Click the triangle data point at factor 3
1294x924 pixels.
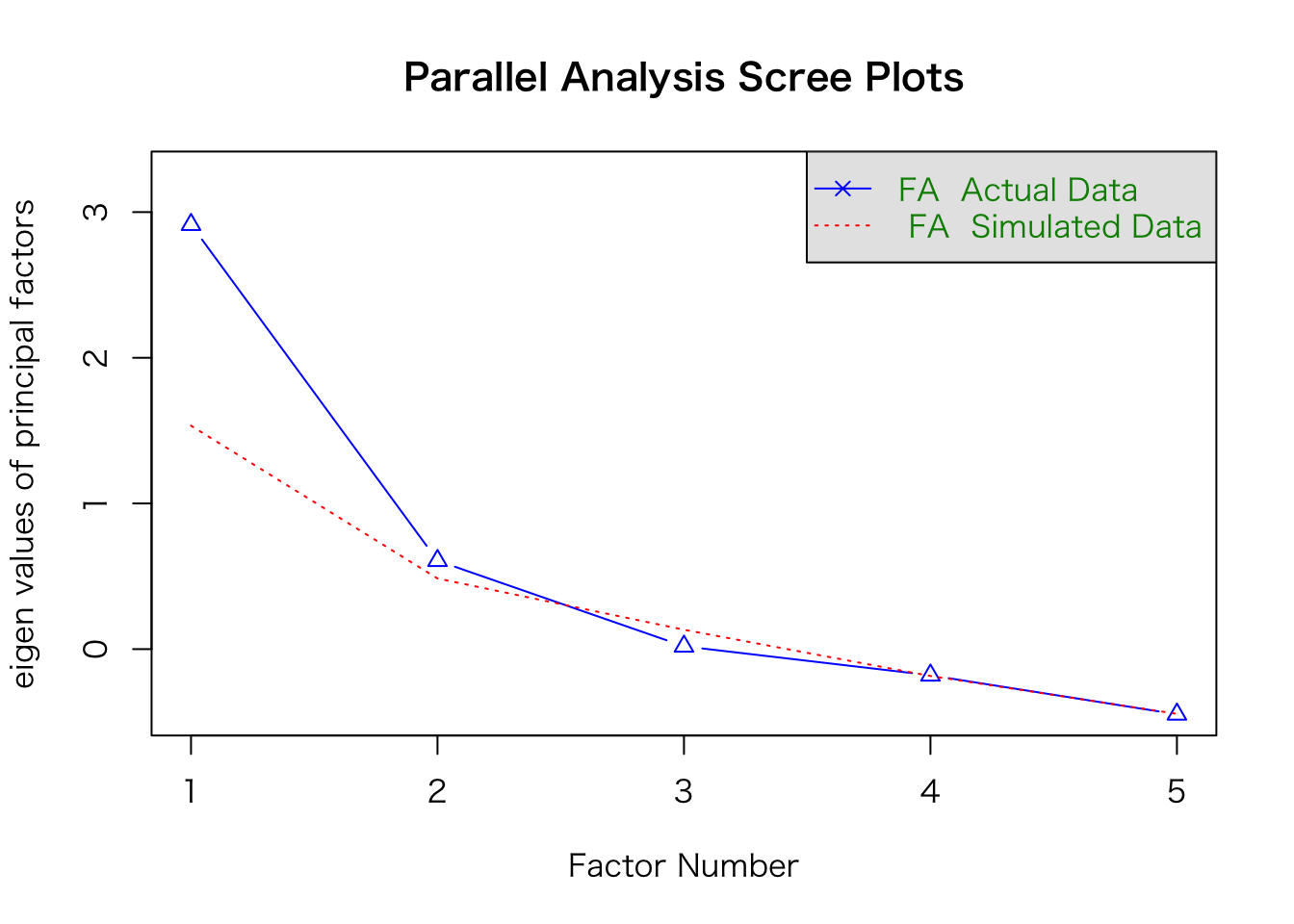tap(684, 645)
